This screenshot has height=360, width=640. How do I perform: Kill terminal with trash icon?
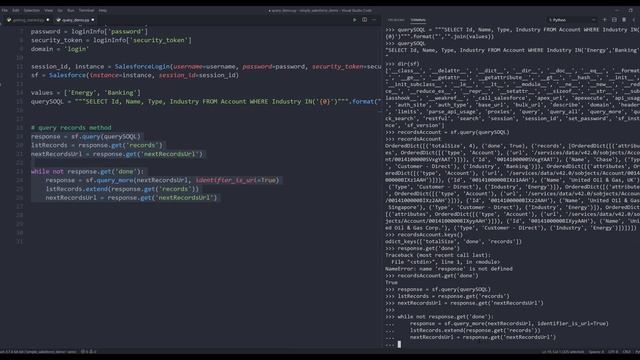624,20
